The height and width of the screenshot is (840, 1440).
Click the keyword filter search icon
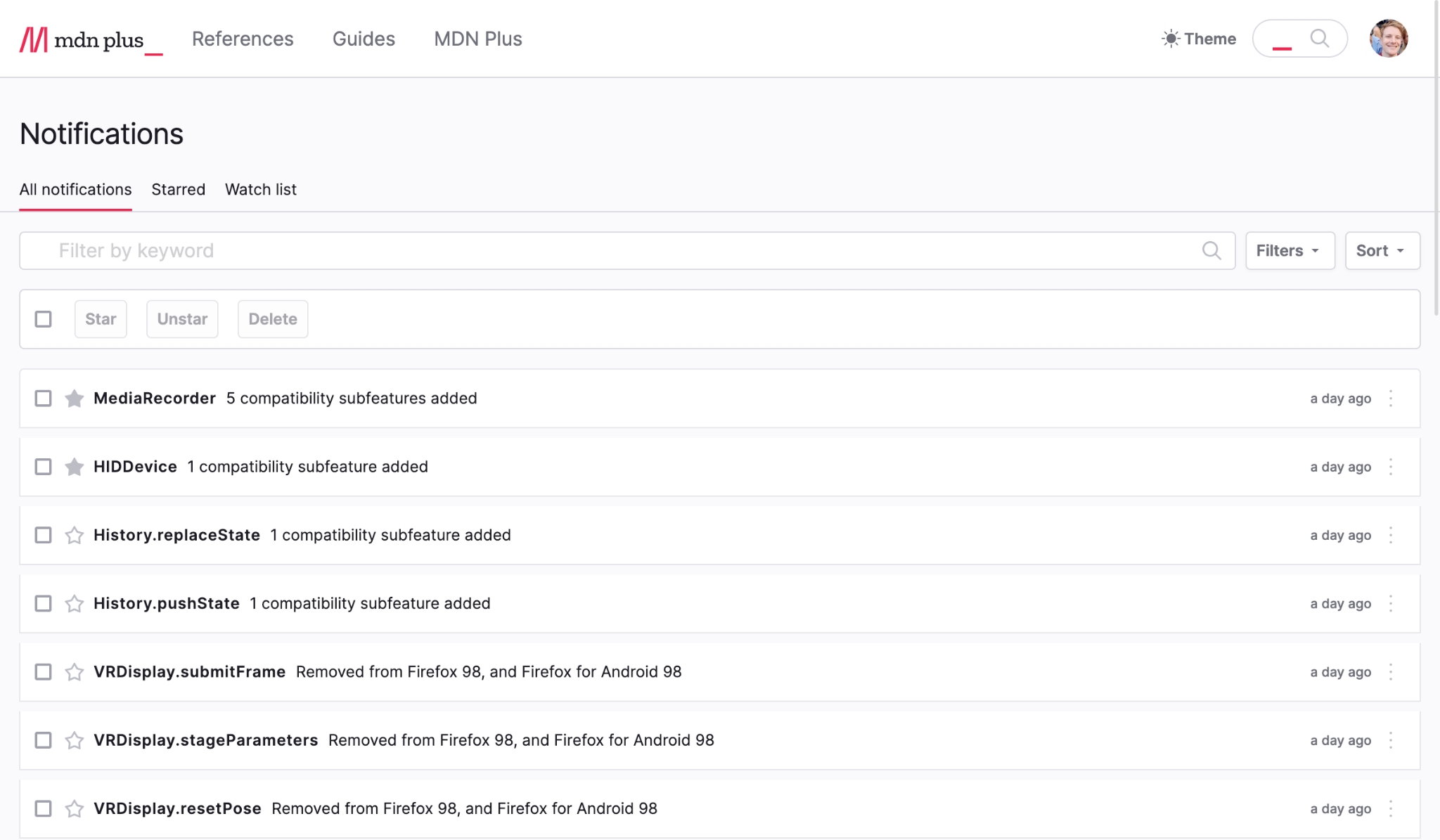pos(1211,251)
